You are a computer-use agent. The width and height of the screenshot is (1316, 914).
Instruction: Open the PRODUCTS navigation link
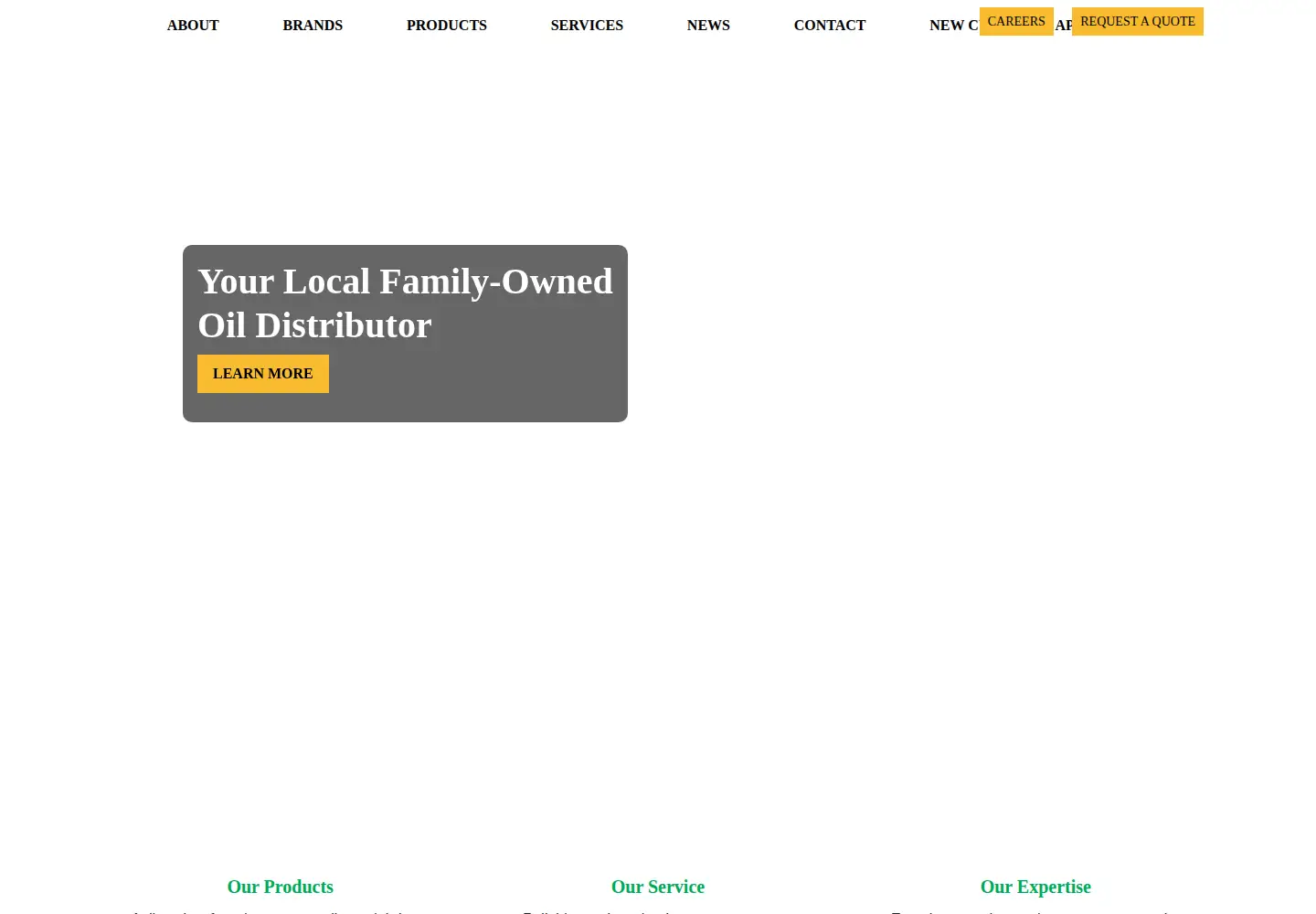(x=447, y=26)
